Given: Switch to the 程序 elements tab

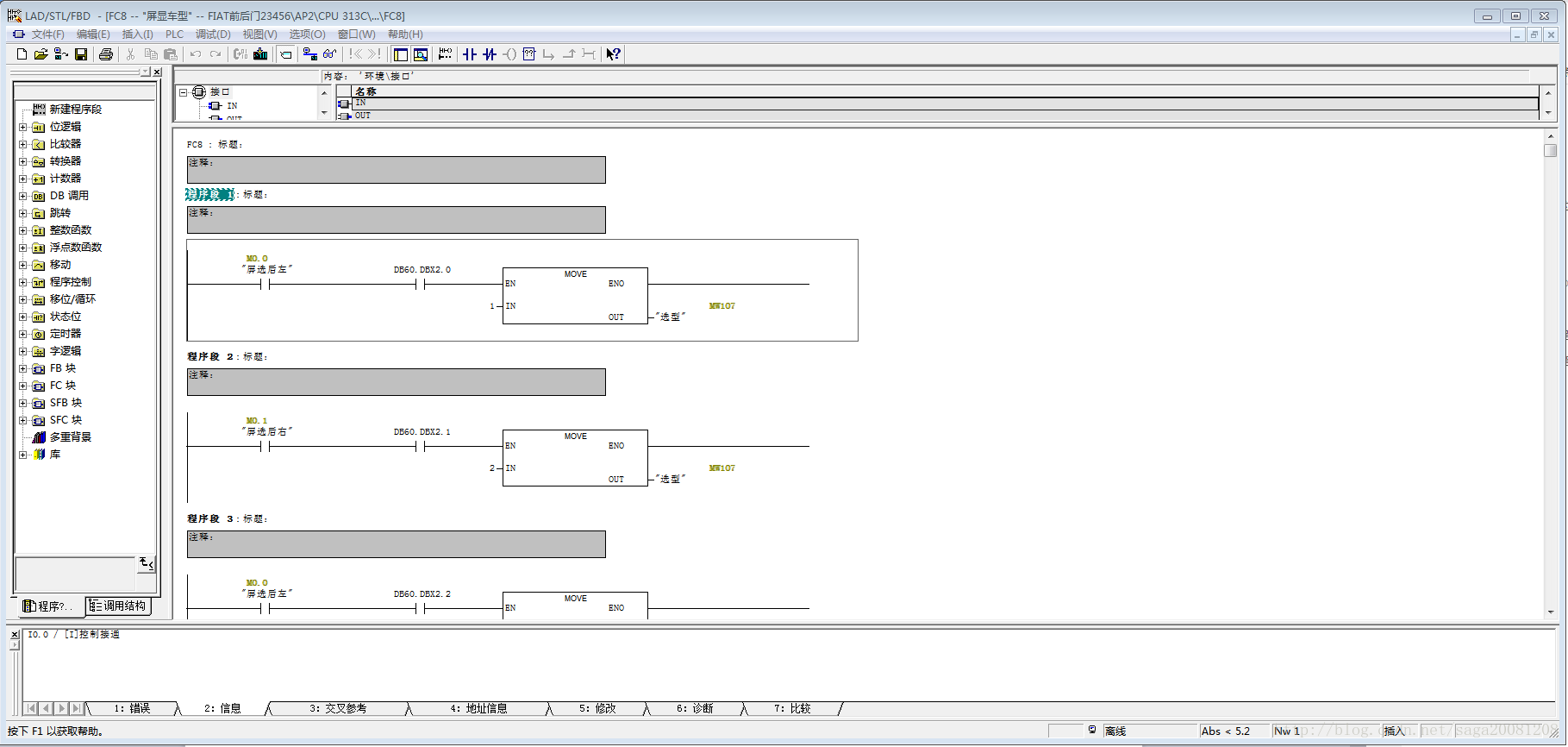Looking at the screenshot, I should tap(49, 606).
